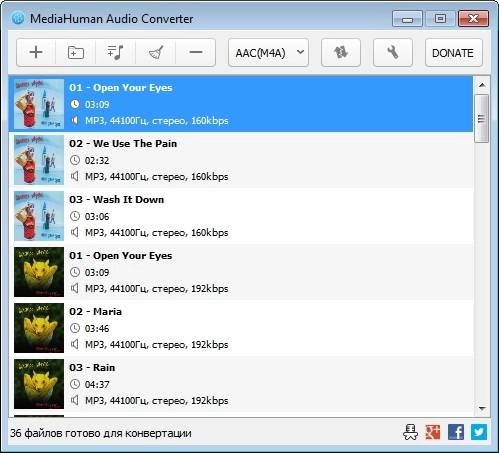Click the speaker icon in 03 - Wash It Down row
The image size is (499, 453).
pos(75,232)
